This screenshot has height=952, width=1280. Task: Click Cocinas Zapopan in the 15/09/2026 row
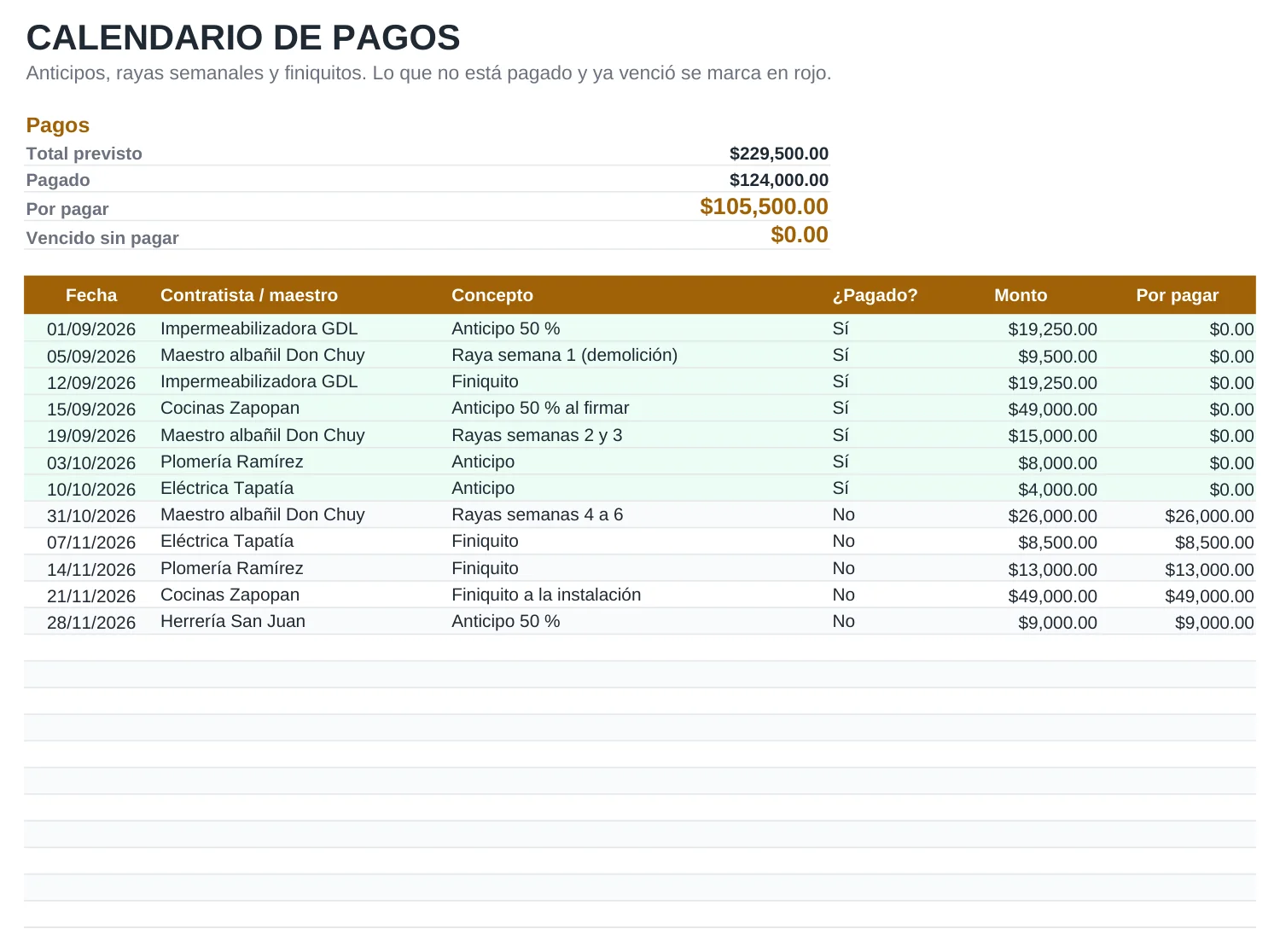tap(230, 408)
